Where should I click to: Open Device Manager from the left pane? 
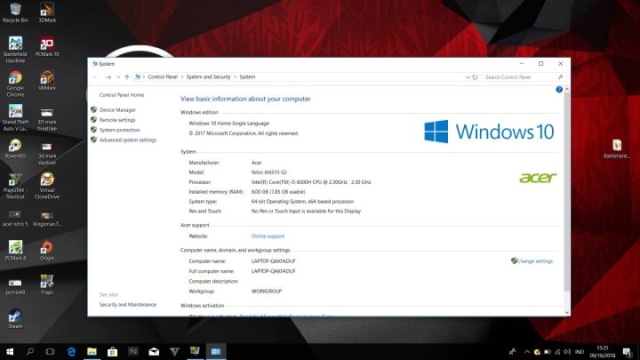click(118, 110)
